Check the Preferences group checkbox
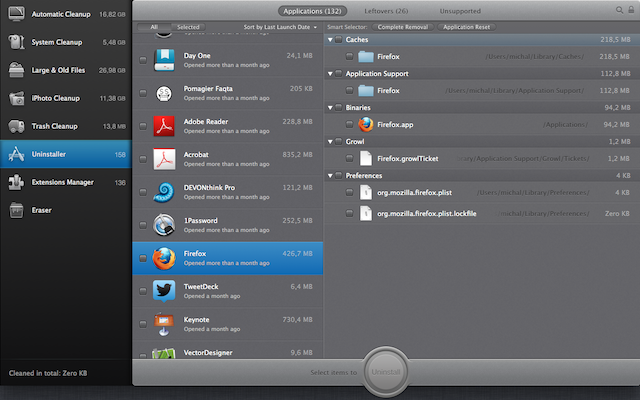640x400 pixels. [339, 176]
